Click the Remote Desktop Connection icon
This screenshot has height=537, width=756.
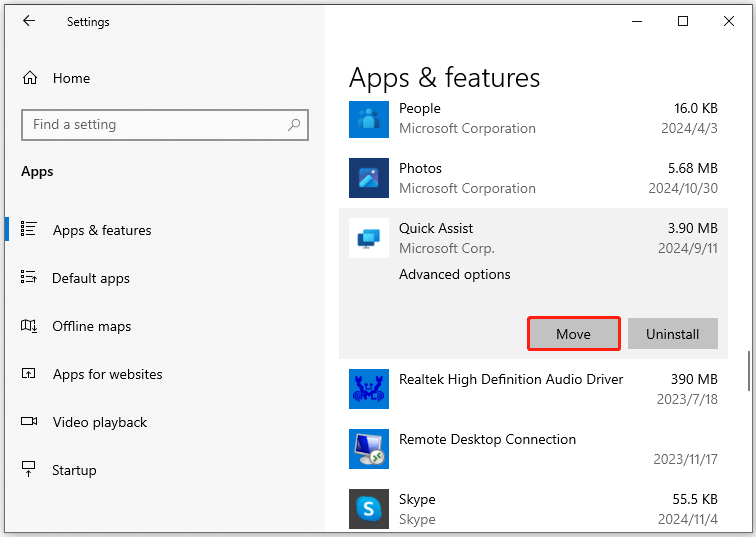coord(368,449)
